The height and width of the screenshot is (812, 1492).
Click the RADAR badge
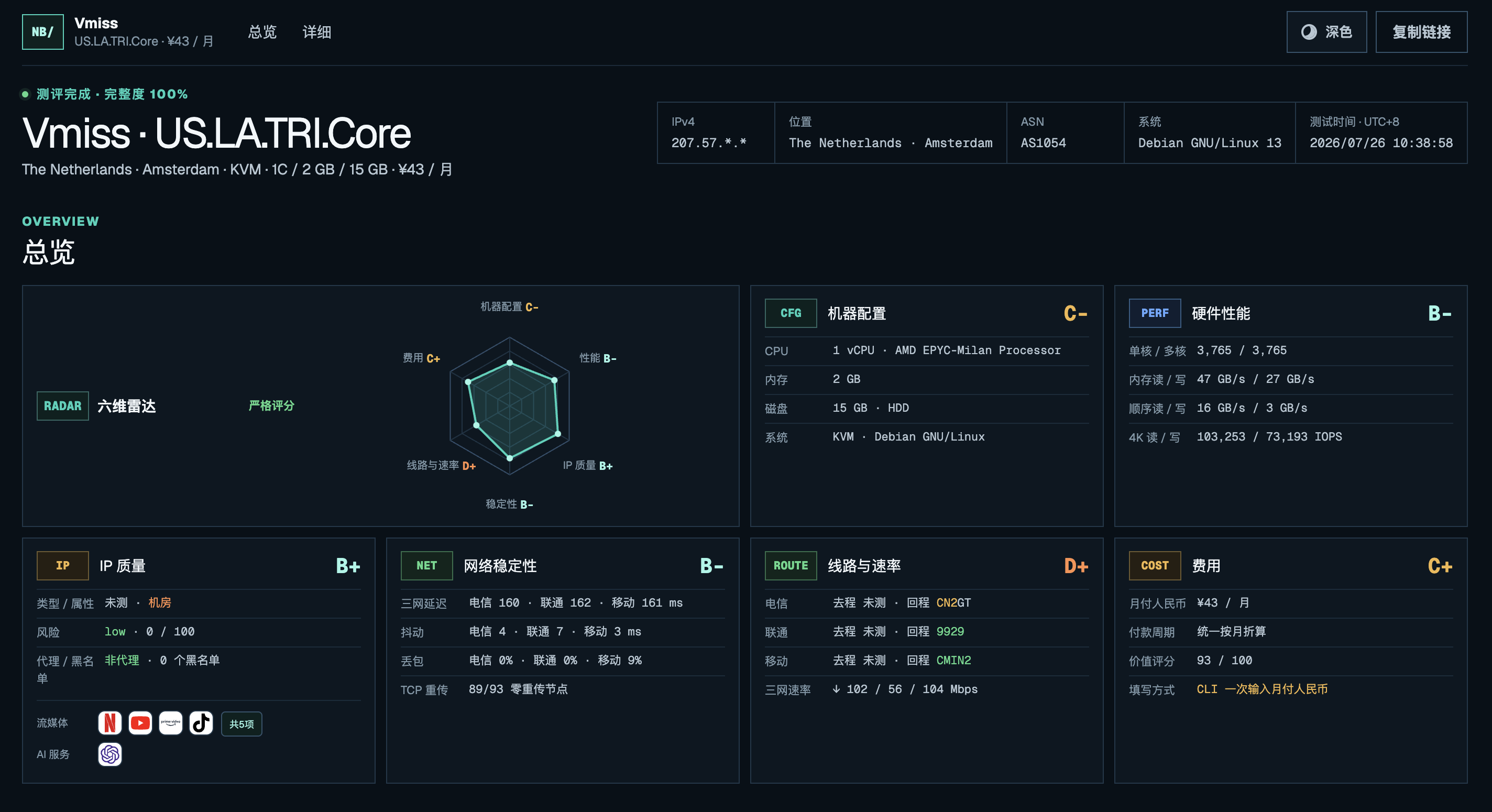click(x=62, y=406)
